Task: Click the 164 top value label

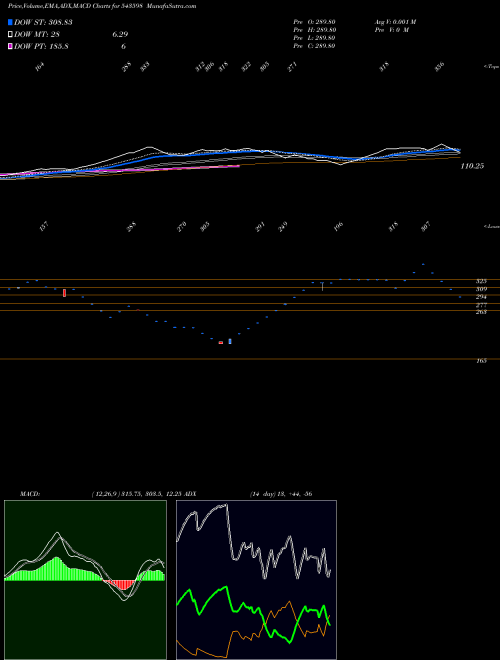Action: (40, 67)
